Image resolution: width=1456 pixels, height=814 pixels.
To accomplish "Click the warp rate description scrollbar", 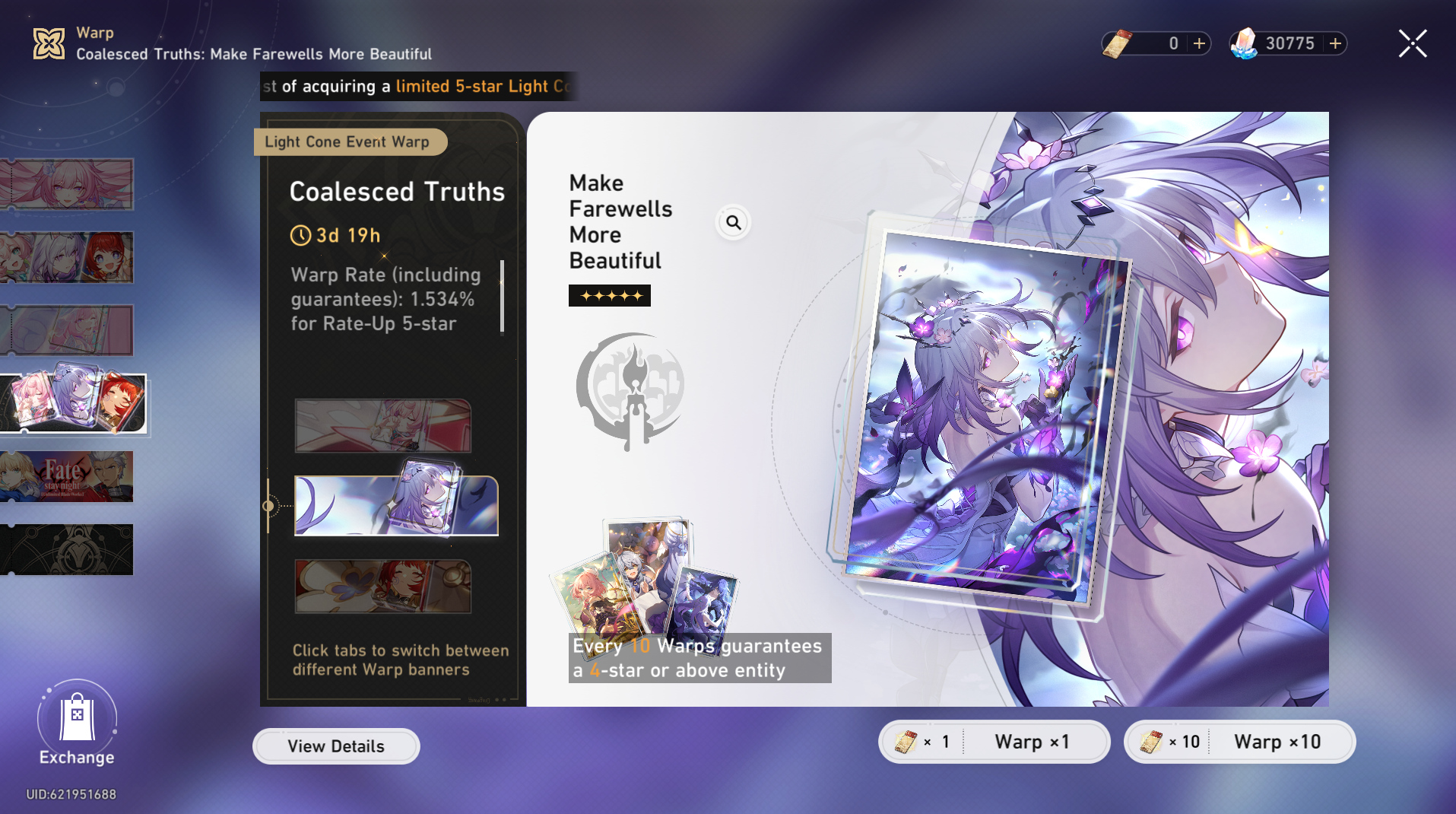I will [503, 297].
